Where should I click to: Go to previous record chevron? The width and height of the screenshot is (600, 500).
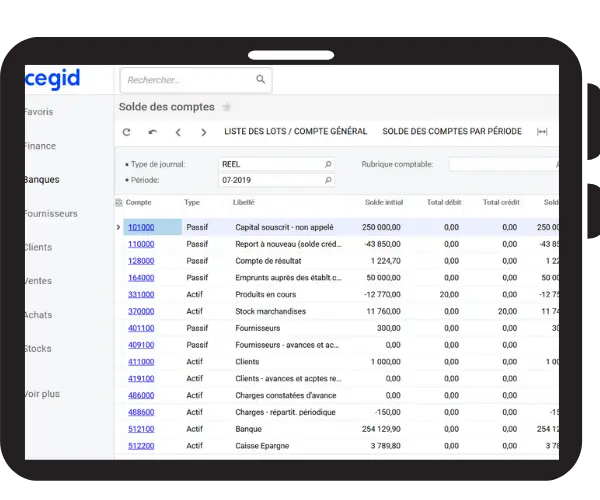coord(178,132)
